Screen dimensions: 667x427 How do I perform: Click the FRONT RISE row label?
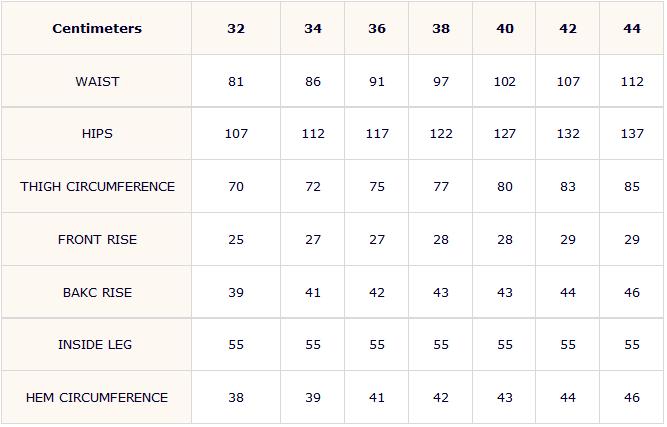(x=97, y=239)
